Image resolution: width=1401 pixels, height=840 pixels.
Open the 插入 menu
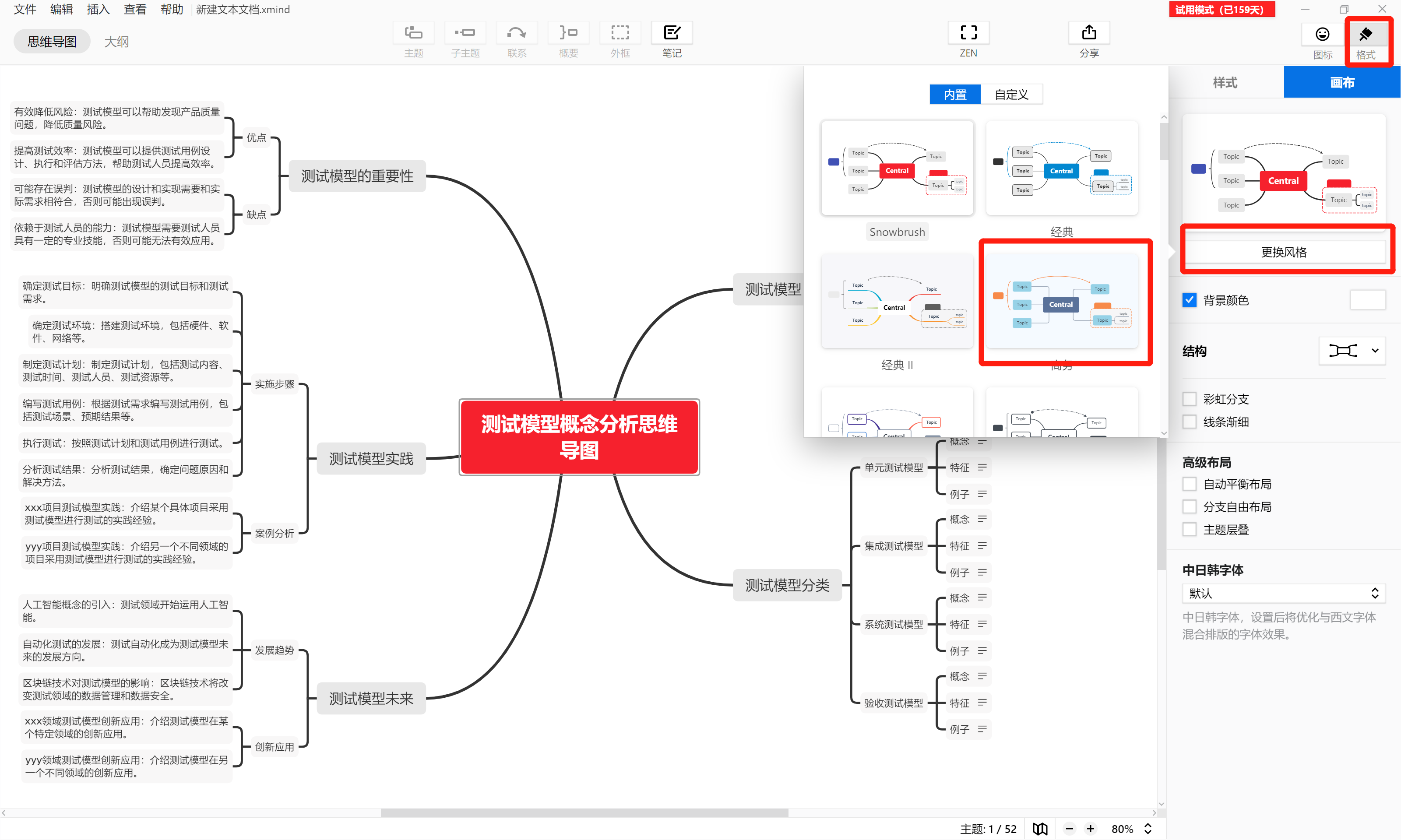[x=98, y=10]
